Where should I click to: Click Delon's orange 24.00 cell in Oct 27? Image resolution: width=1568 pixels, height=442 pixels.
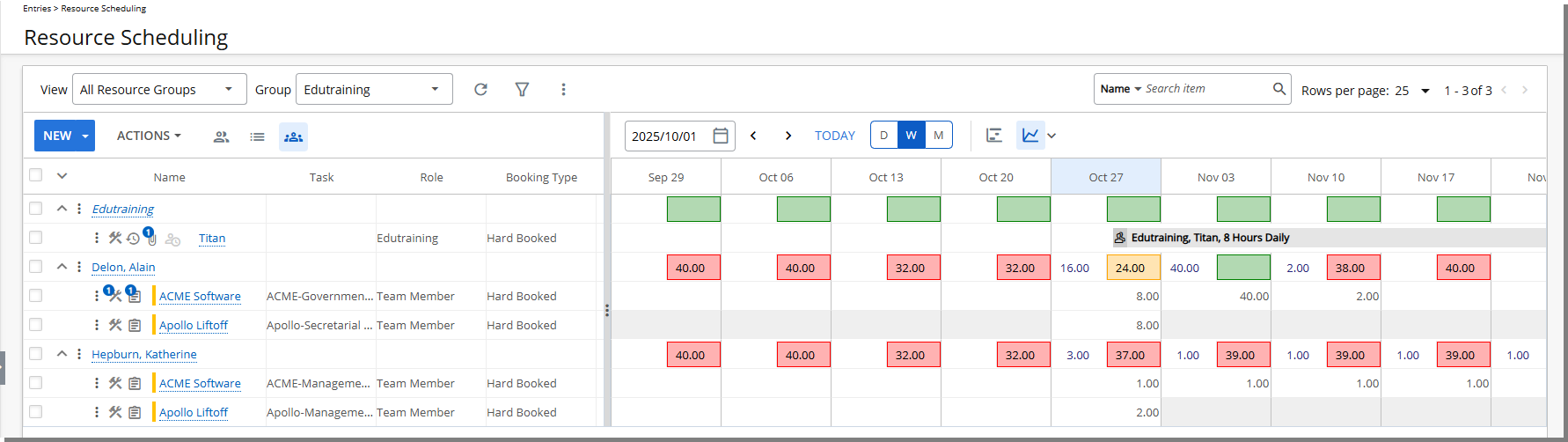click(1133, 268)
